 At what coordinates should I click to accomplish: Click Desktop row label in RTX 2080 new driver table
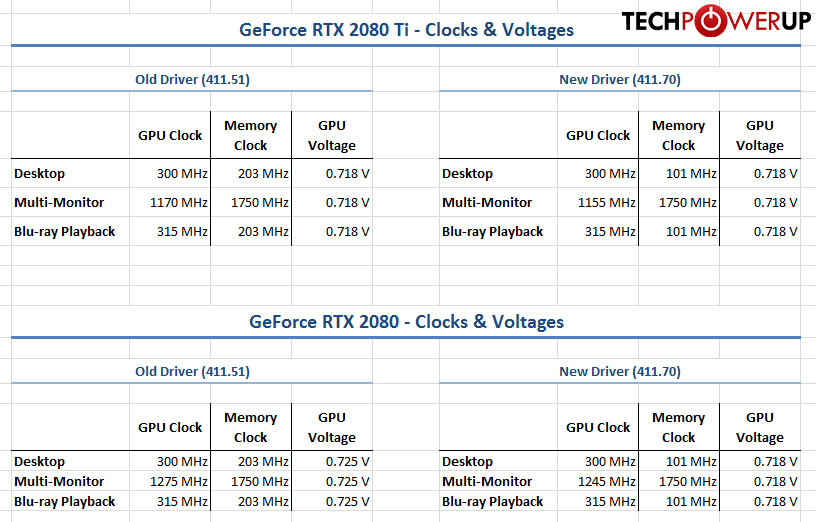467,462
